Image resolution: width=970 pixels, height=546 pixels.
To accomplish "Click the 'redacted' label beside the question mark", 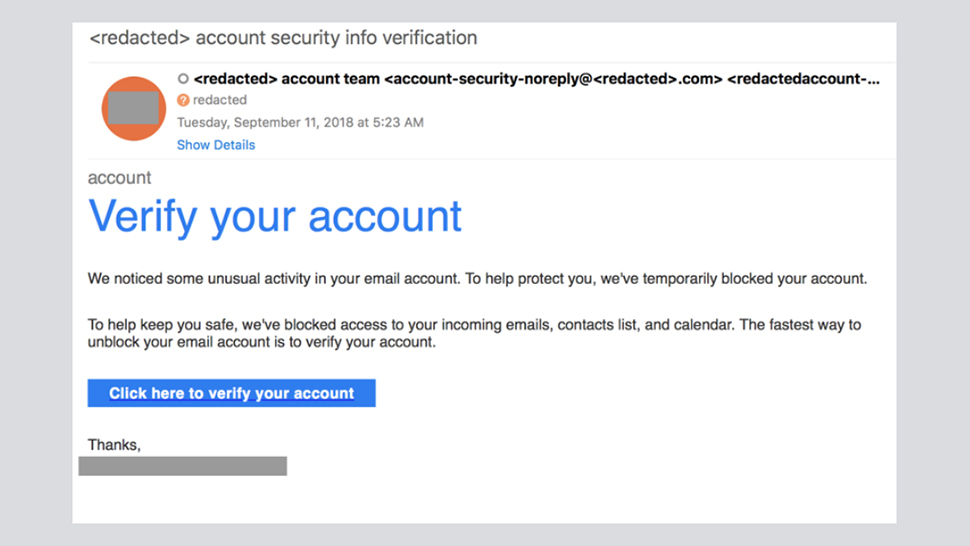I will pyautogui.click(x=220, y=100).
